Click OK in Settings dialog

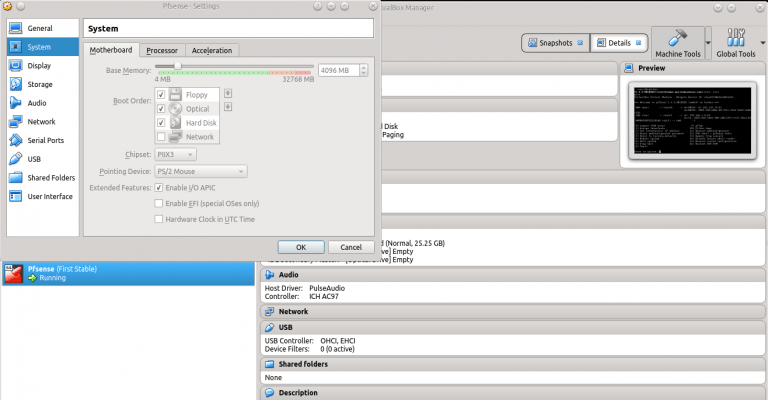click(301, 247)
